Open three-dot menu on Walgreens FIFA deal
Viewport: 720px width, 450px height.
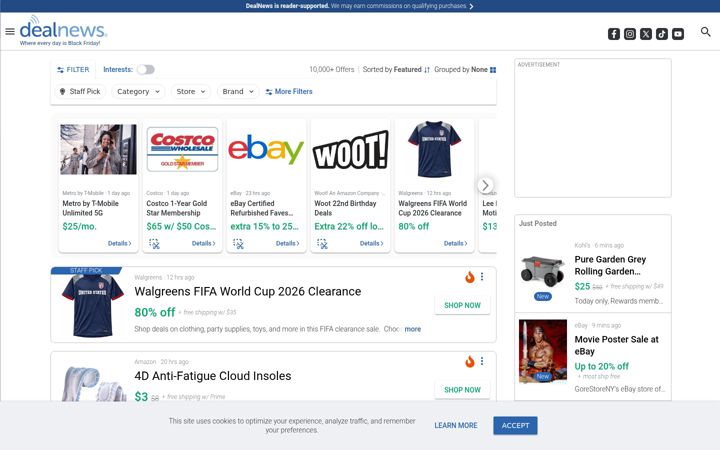482,276
